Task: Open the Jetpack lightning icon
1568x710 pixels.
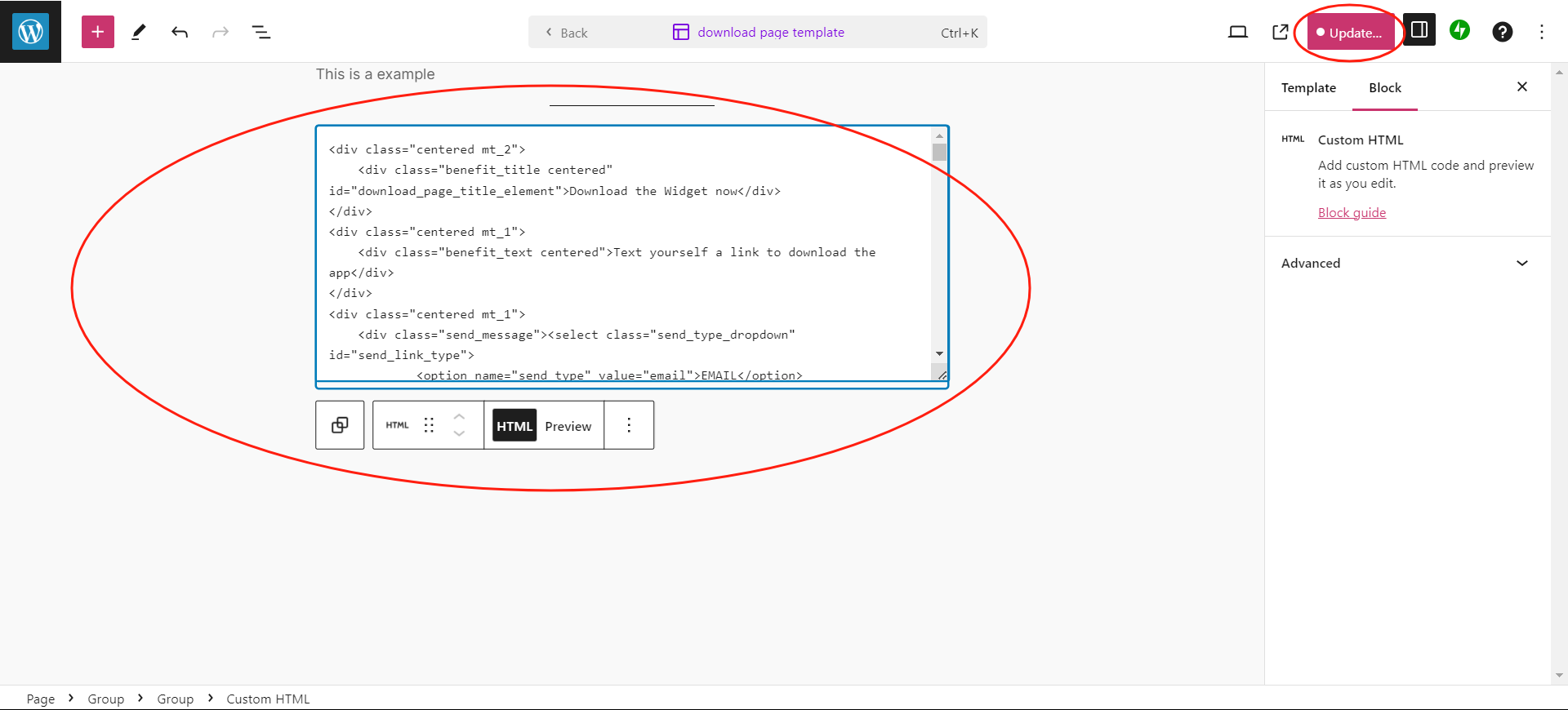Action: point(1460,30)
